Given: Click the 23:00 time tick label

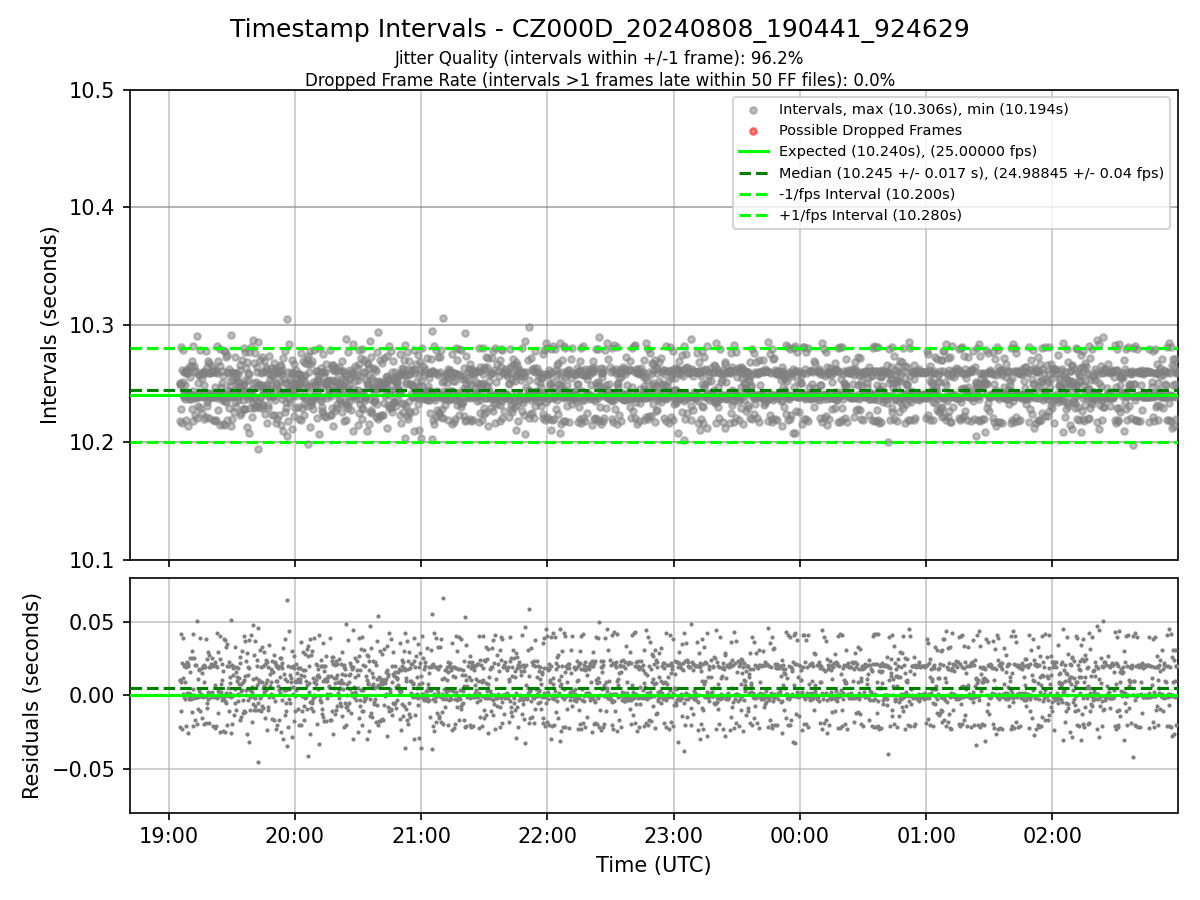Looking at the screenshot, I should pyautogui.click(x=673, y=834).
